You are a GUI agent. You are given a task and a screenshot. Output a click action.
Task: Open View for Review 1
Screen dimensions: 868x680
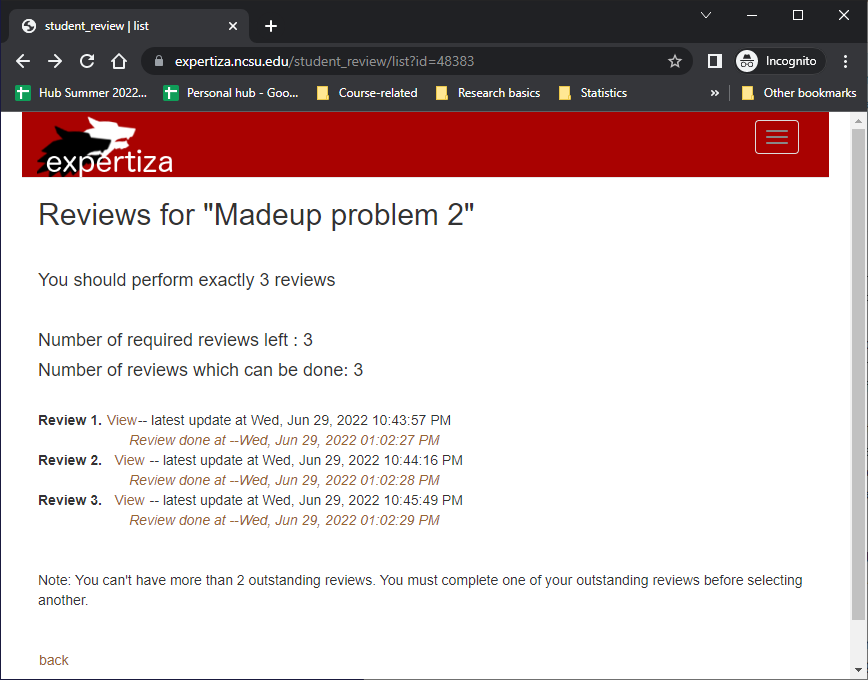(123, 420)
